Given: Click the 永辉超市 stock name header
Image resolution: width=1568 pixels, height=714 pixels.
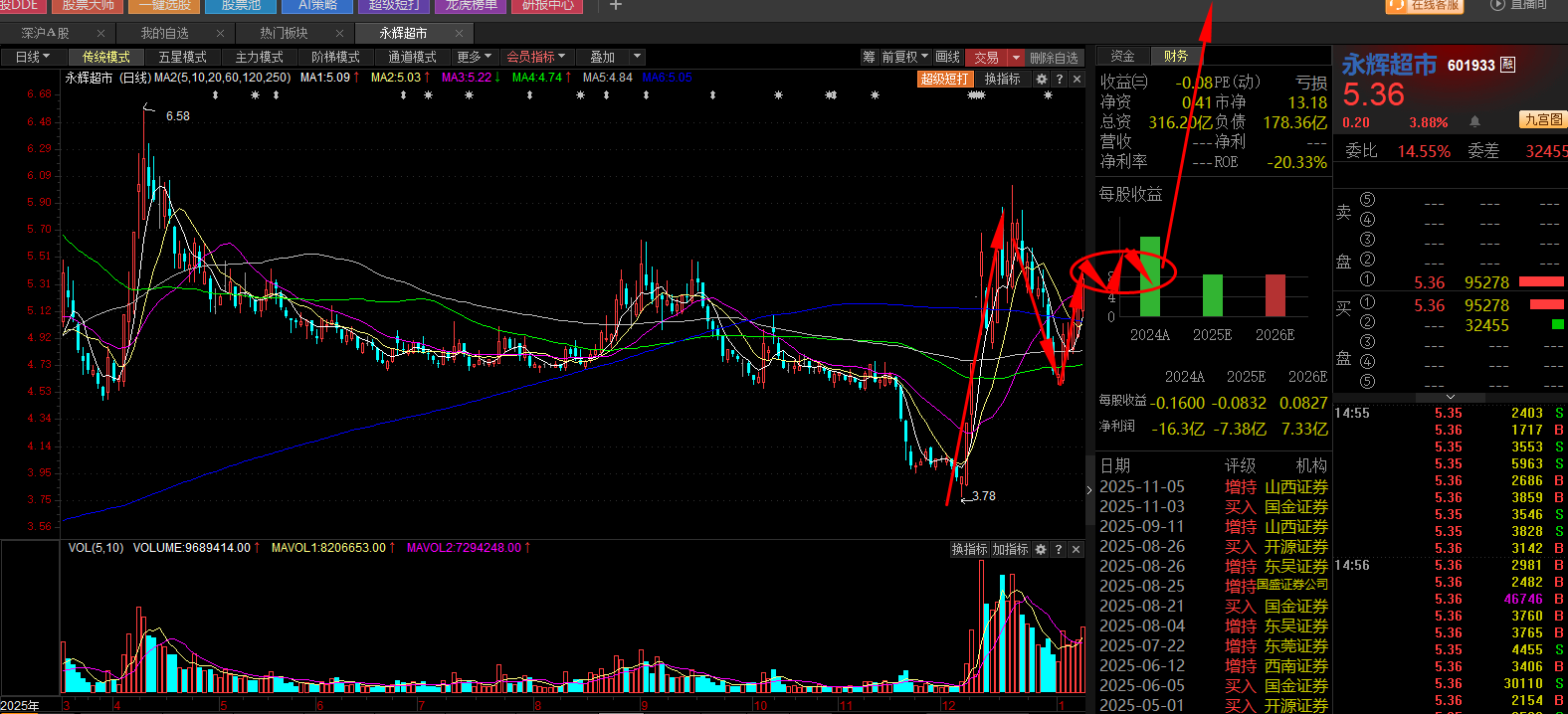Looking at the screenshot, I should 1389,65.
